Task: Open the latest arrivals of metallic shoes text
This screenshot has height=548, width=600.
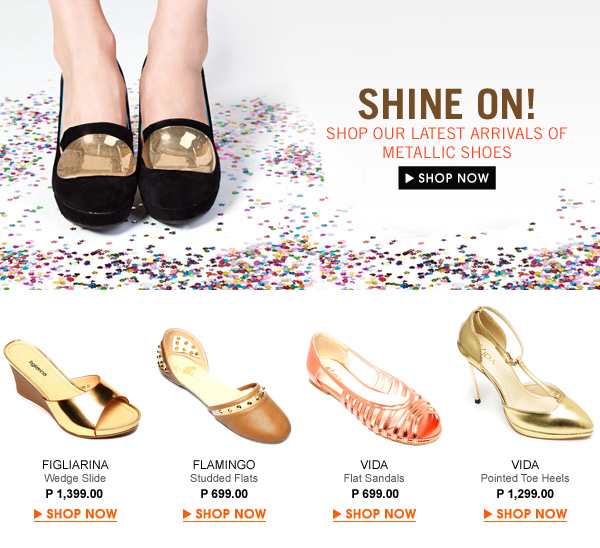Action: click(x=446, y=143)
